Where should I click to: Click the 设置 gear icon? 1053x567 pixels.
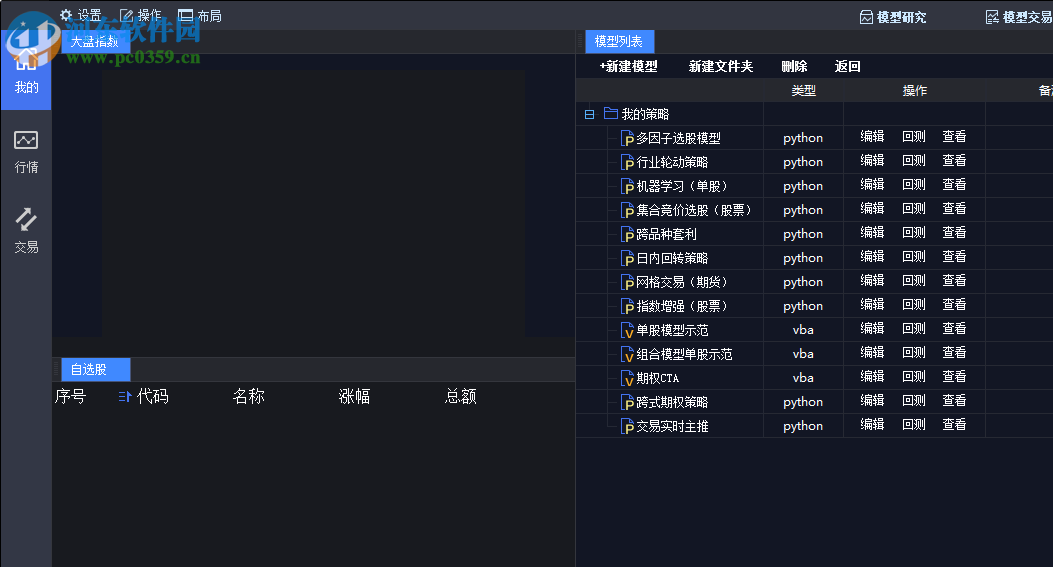(66, 15)
